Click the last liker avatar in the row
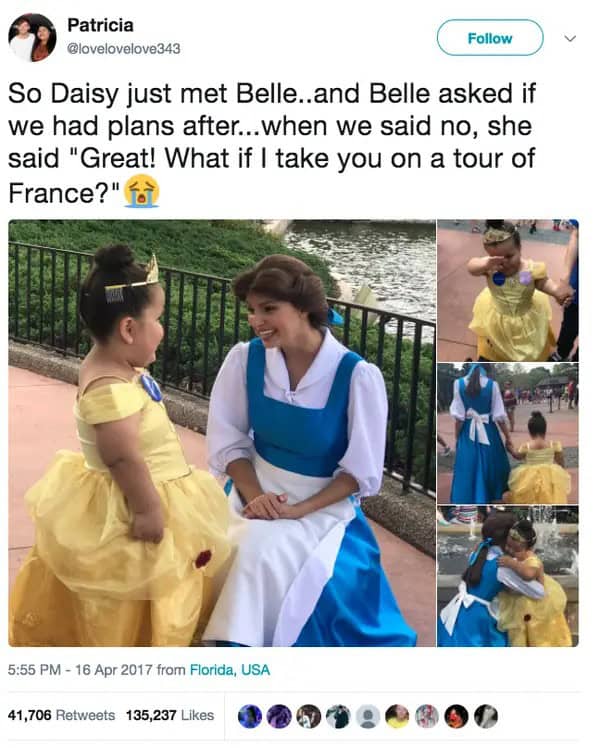The image size is (600, 748). pos(486,716)
